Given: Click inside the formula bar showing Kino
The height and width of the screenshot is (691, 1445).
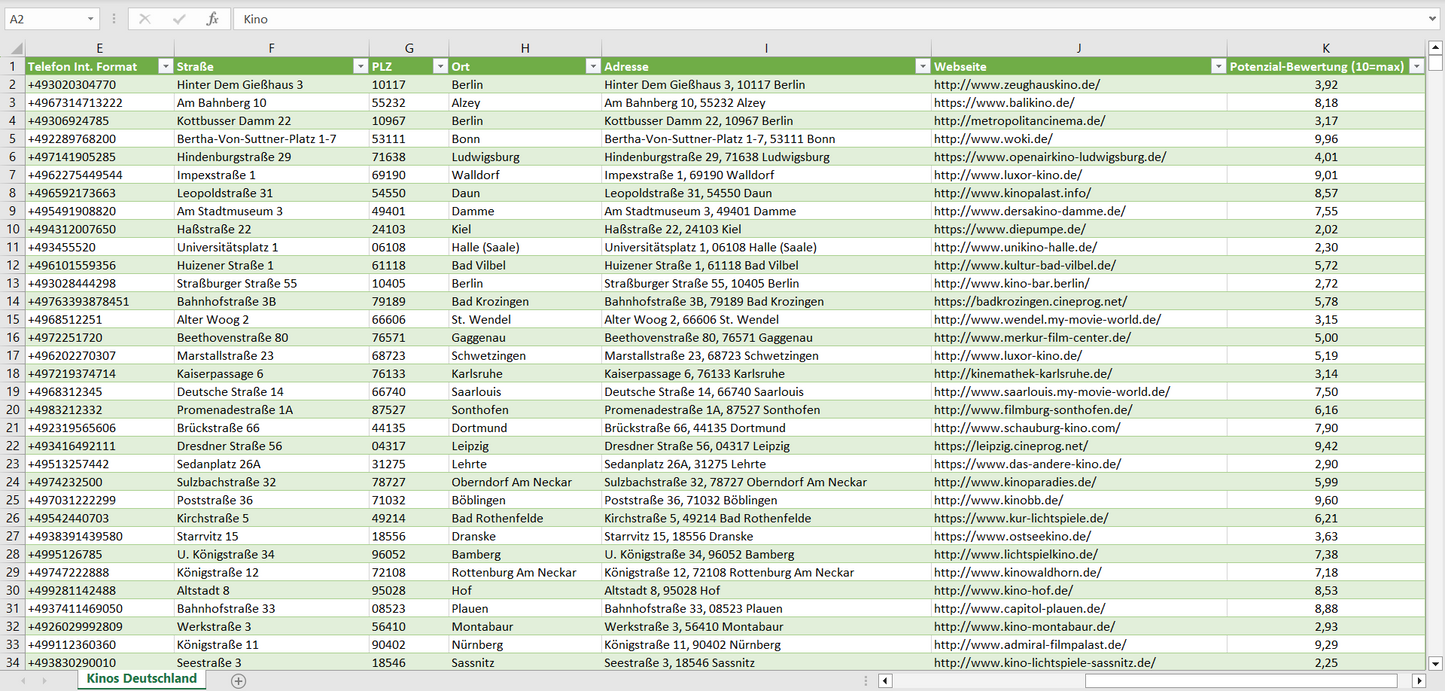Looking at the screenshot, I should coord(800,19).
